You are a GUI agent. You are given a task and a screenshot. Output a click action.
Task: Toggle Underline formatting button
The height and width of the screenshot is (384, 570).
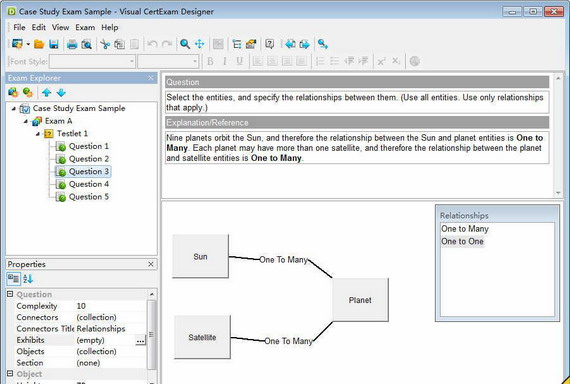point(239,61)
